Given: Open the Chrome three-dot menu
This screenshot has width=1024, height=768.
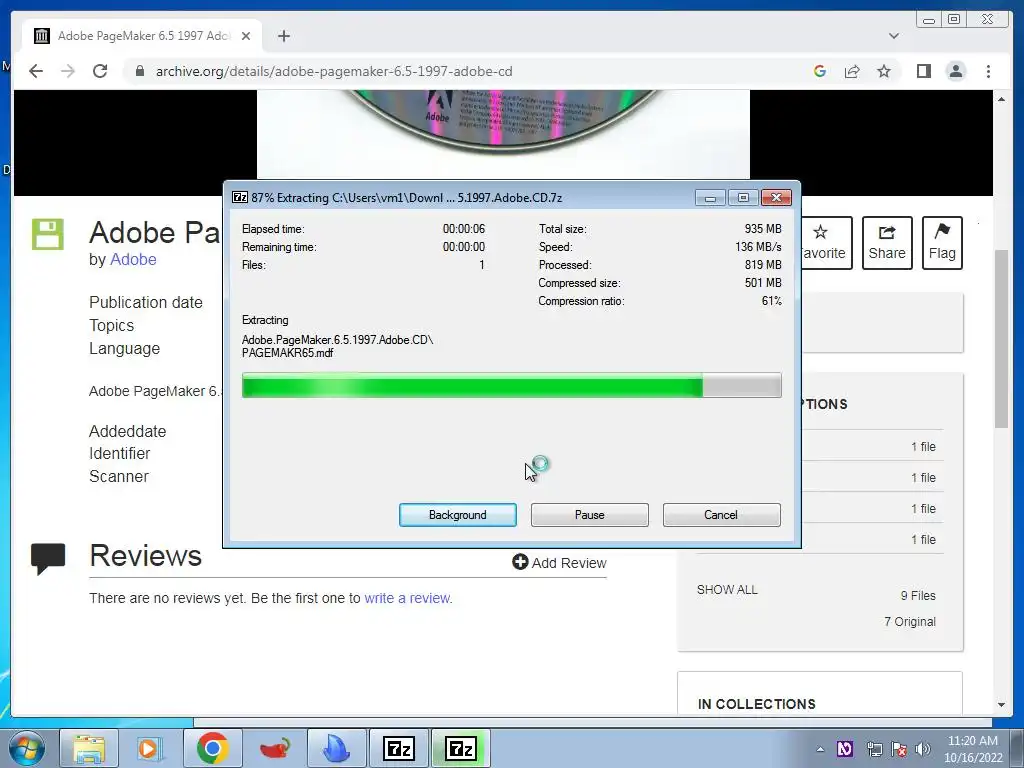Looking at the screenshot, I should point(988,71).
